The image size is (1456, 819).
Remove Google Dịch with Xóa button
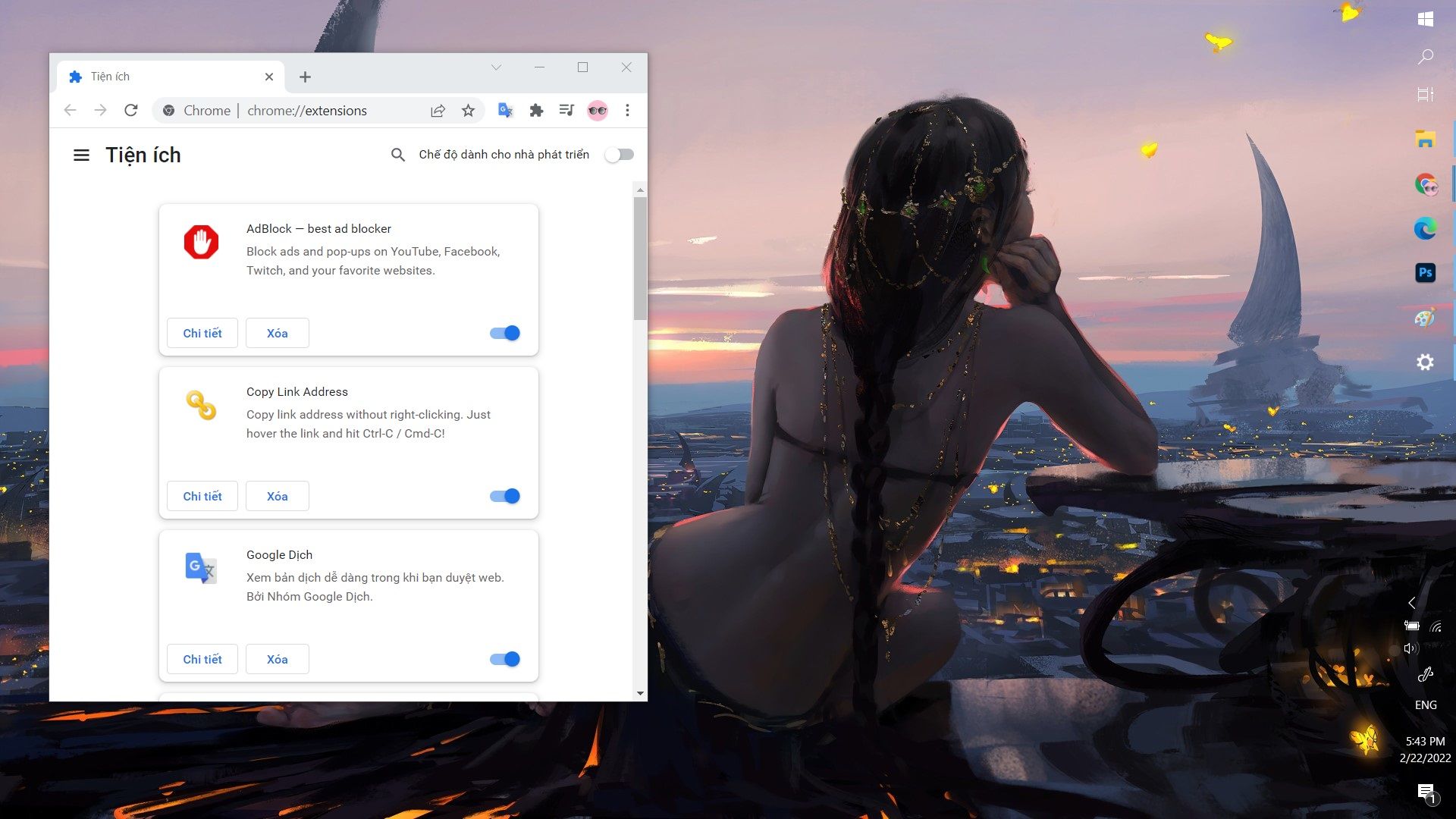tap(278, 659)
